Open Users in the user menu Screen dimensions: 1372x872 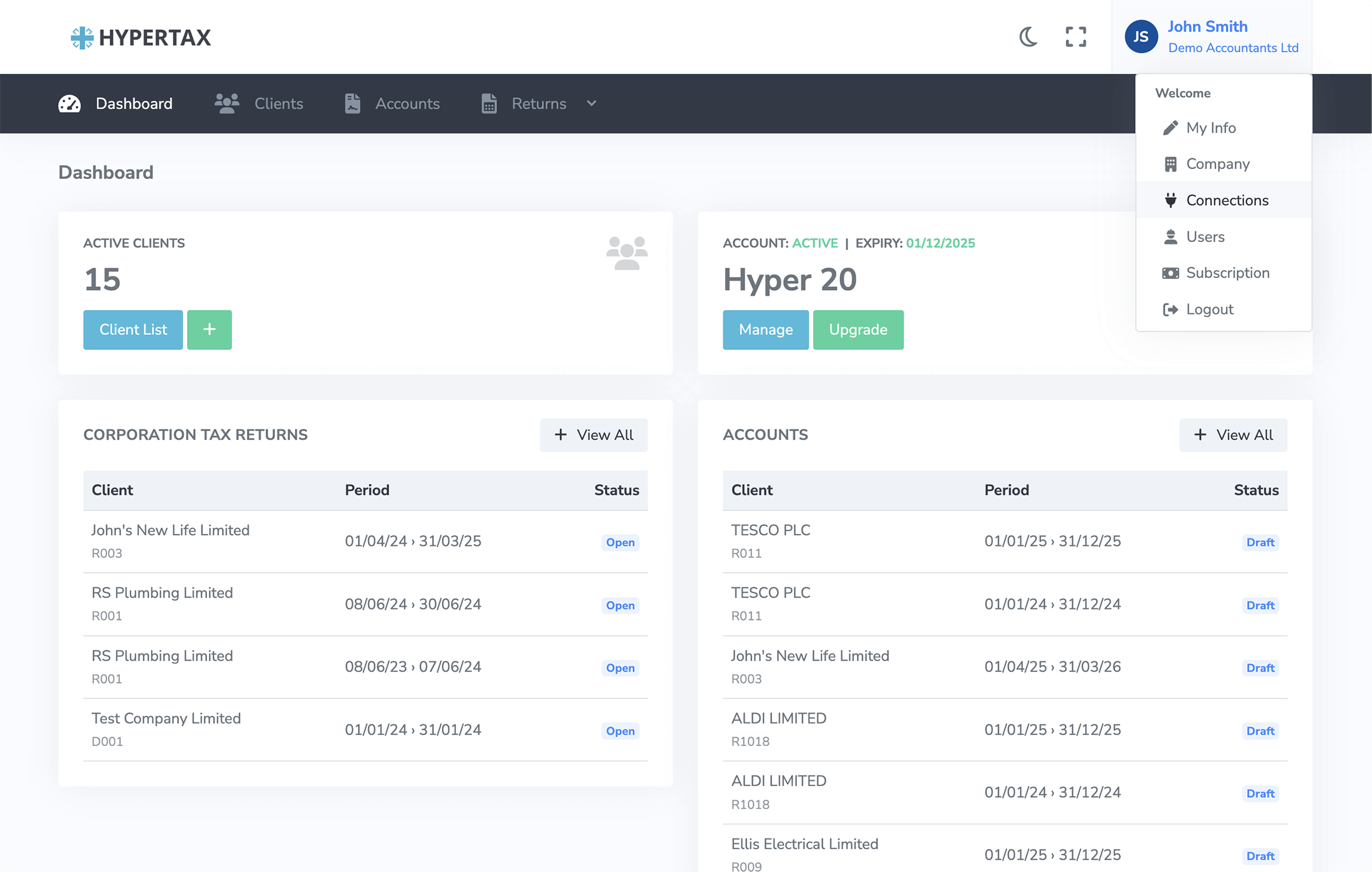[1224, 237]
